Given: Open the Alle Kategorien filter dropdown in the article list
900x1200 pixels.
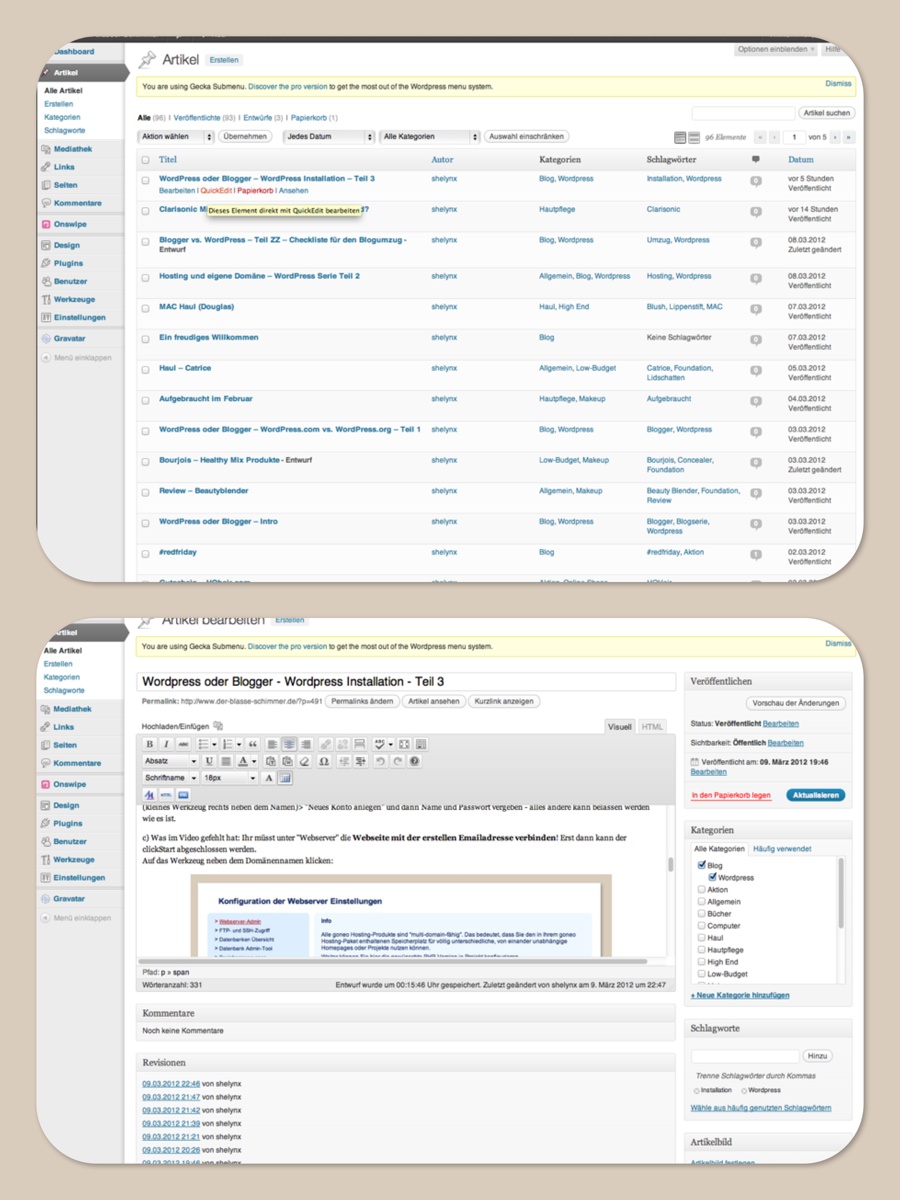Looking at the screenshot, I should pos(430,137).
